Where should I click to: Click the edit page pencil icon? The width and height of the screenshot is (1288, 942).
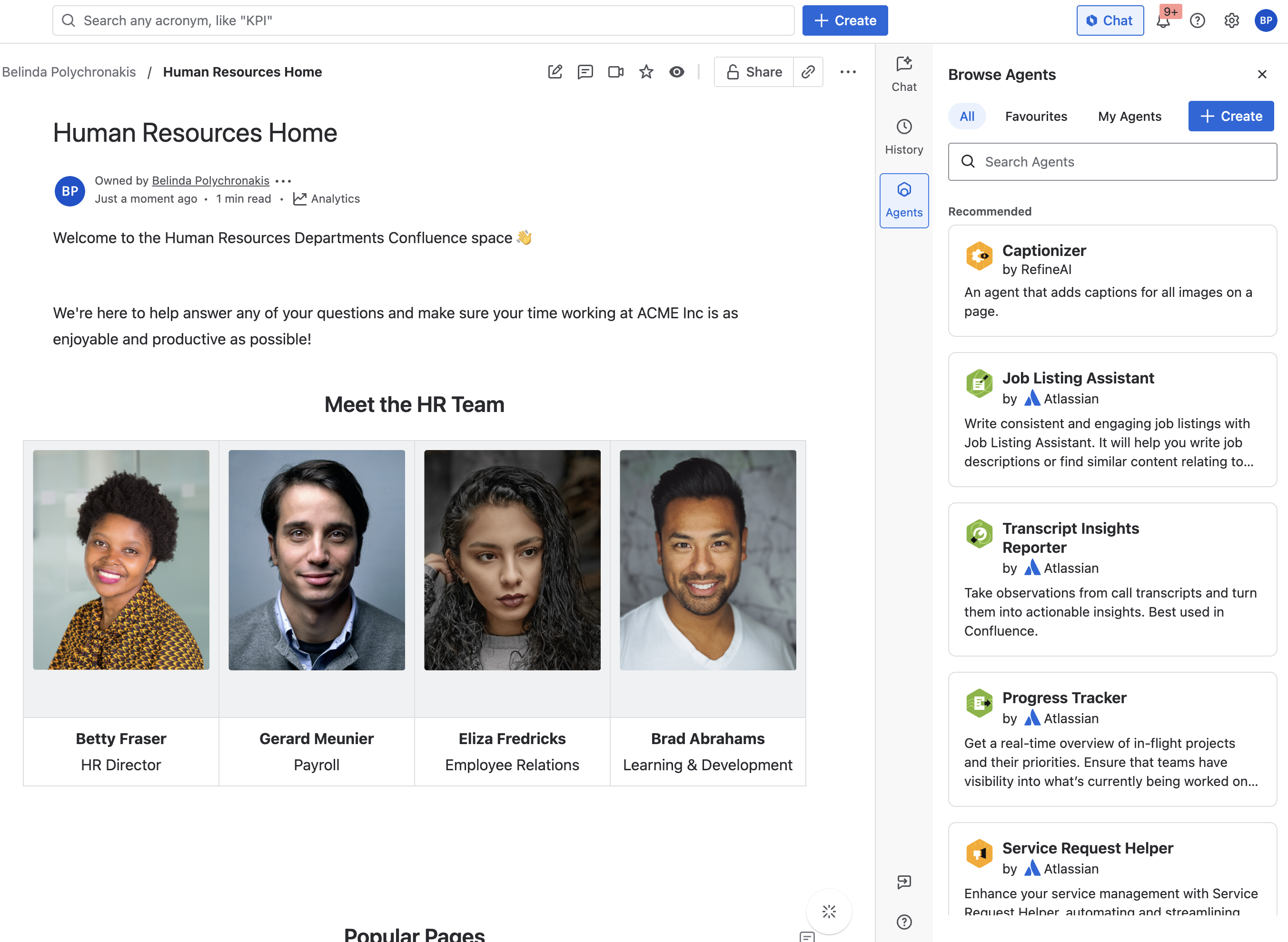click(x=555, y=72)
